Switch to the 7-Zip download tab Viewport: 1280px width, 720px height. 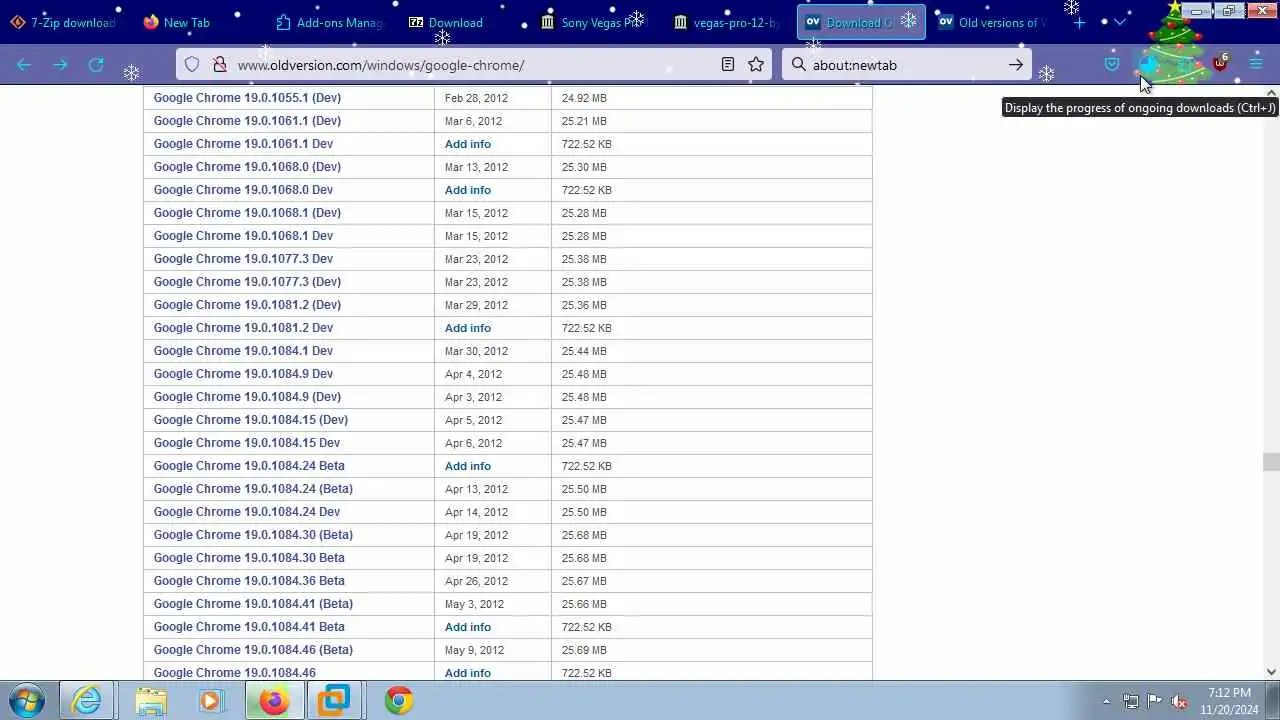point(64,22)
